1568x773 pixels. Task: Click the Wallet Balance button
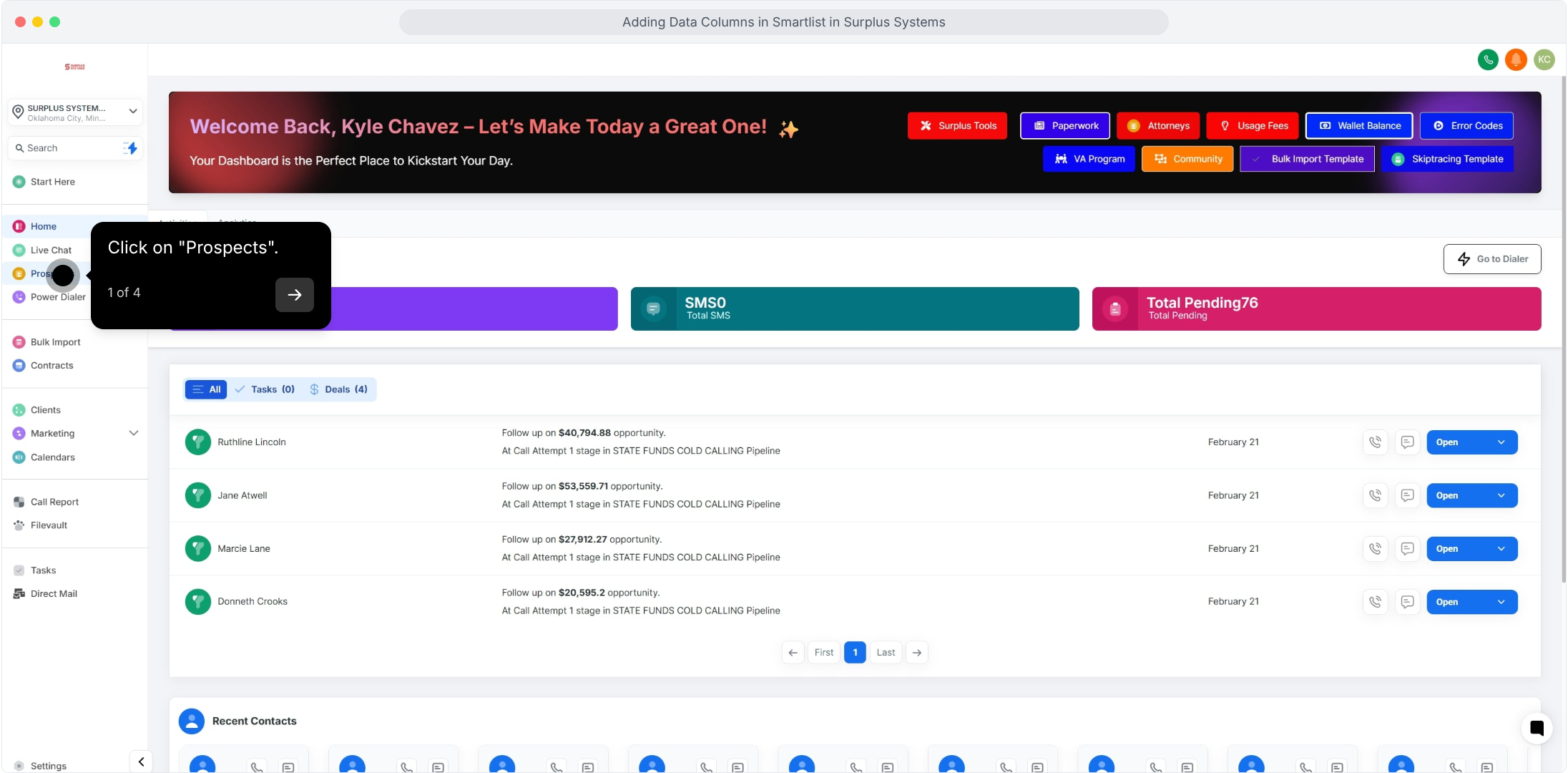[x=1359, y=126]
